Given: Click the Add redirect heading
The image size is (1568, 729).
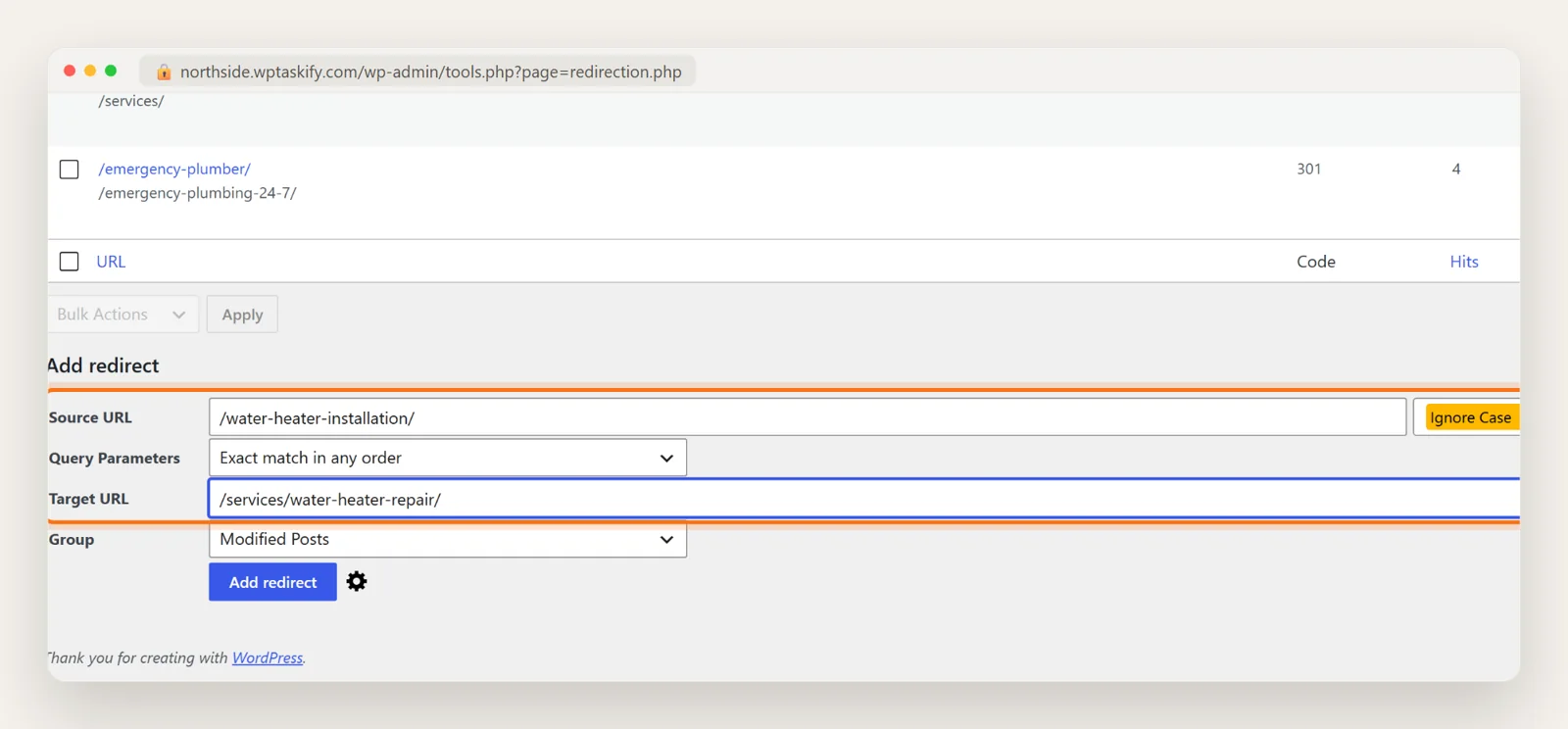Looking at the screenshot, I should 103,365.
